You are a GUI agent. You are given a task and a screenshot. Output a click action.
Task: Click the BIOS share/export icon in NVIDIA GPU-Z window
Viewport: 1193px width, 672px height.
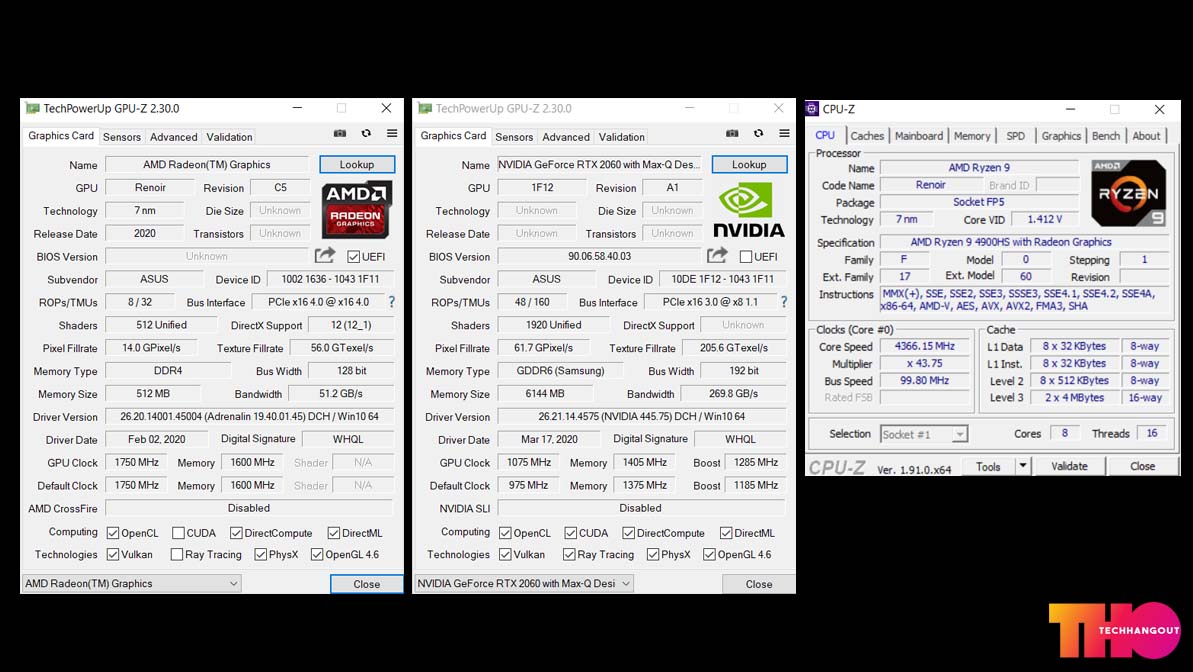pos(717,255)
